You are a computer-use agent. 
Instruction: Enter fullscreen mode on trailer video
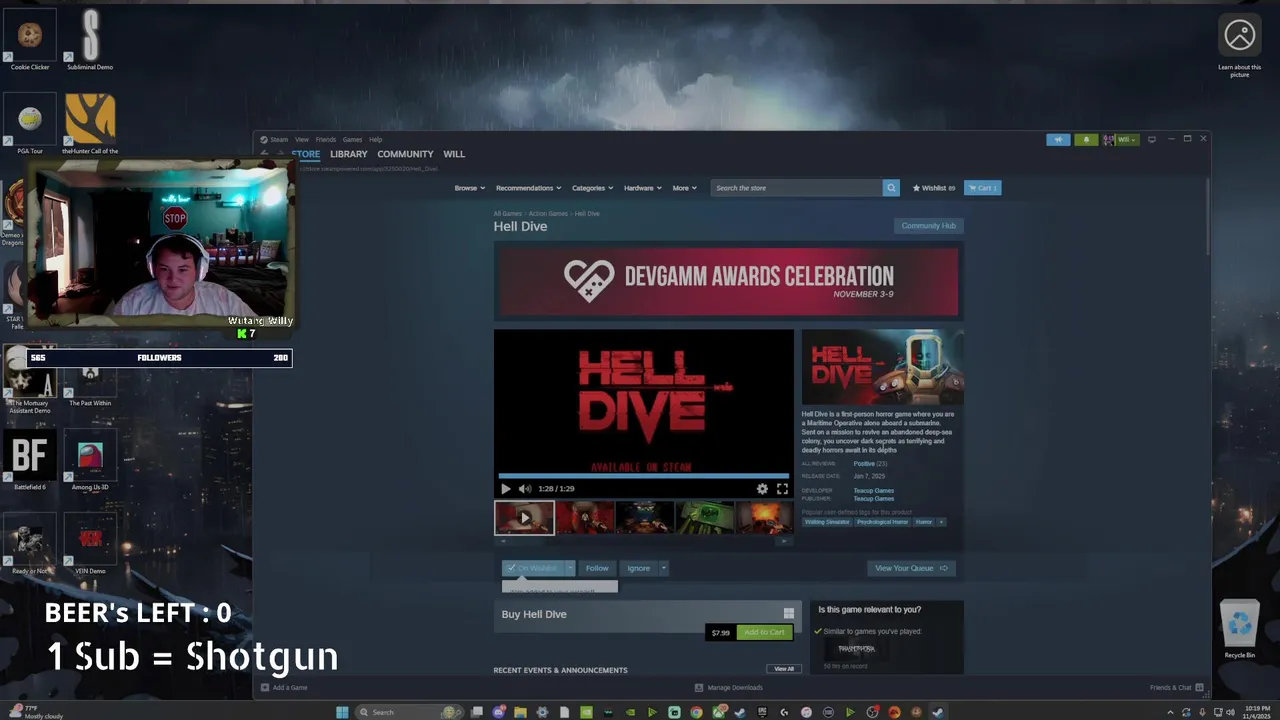(x=782, y=489)
